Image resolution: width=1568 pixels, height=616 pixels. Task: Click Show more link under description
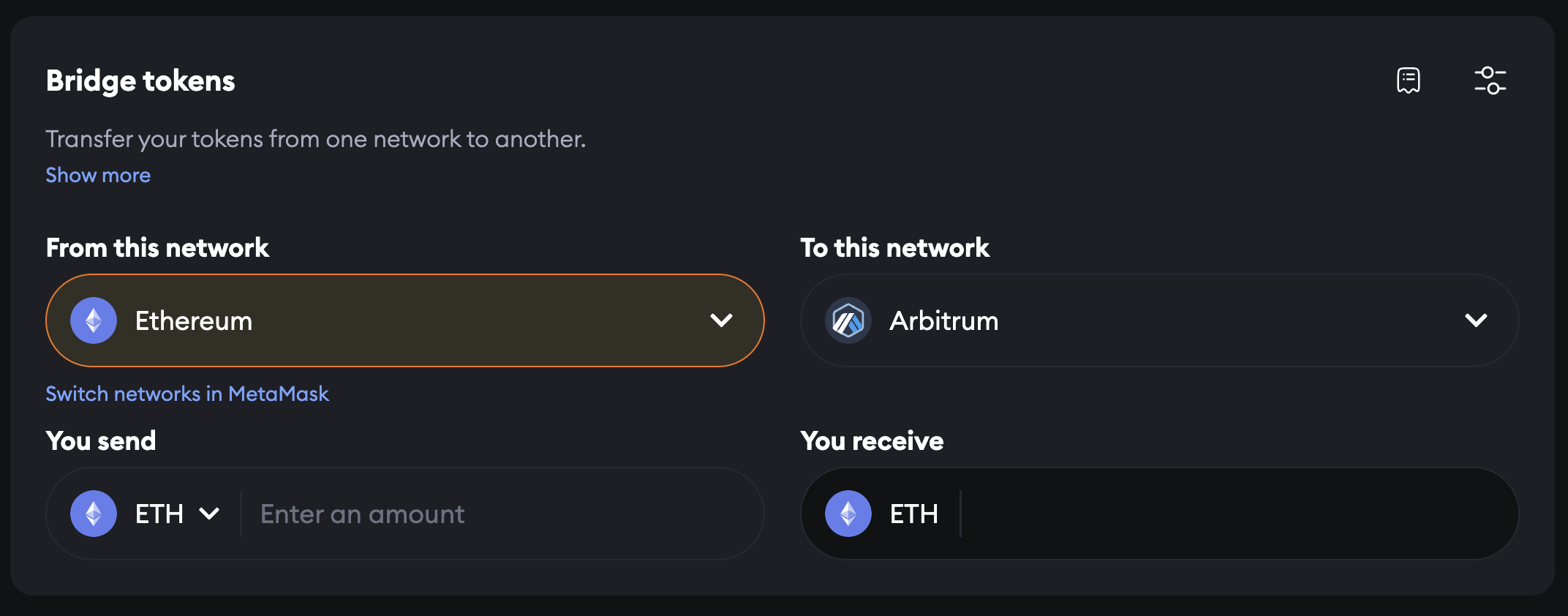98,176
